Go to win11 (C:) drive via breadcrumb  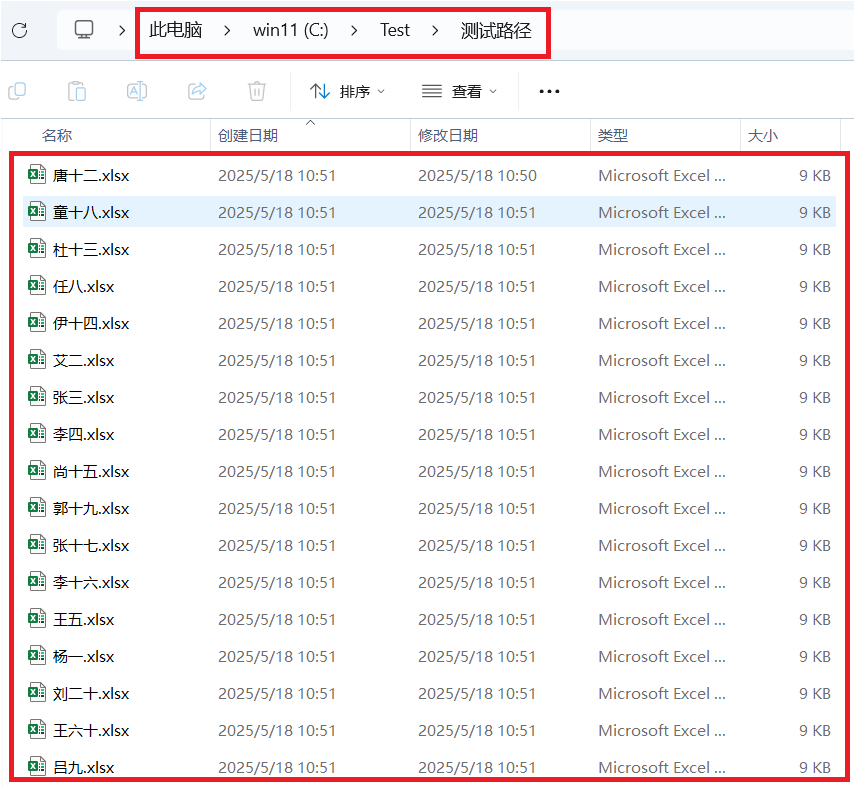289,30
